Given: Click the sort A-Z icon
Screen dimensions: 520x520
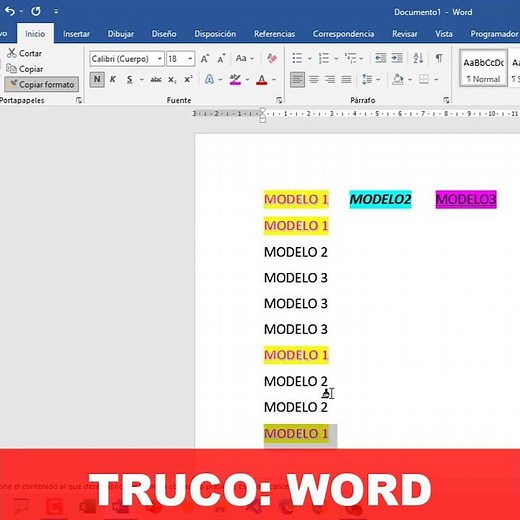Looking at the screenshot, I should pos(418,58).
